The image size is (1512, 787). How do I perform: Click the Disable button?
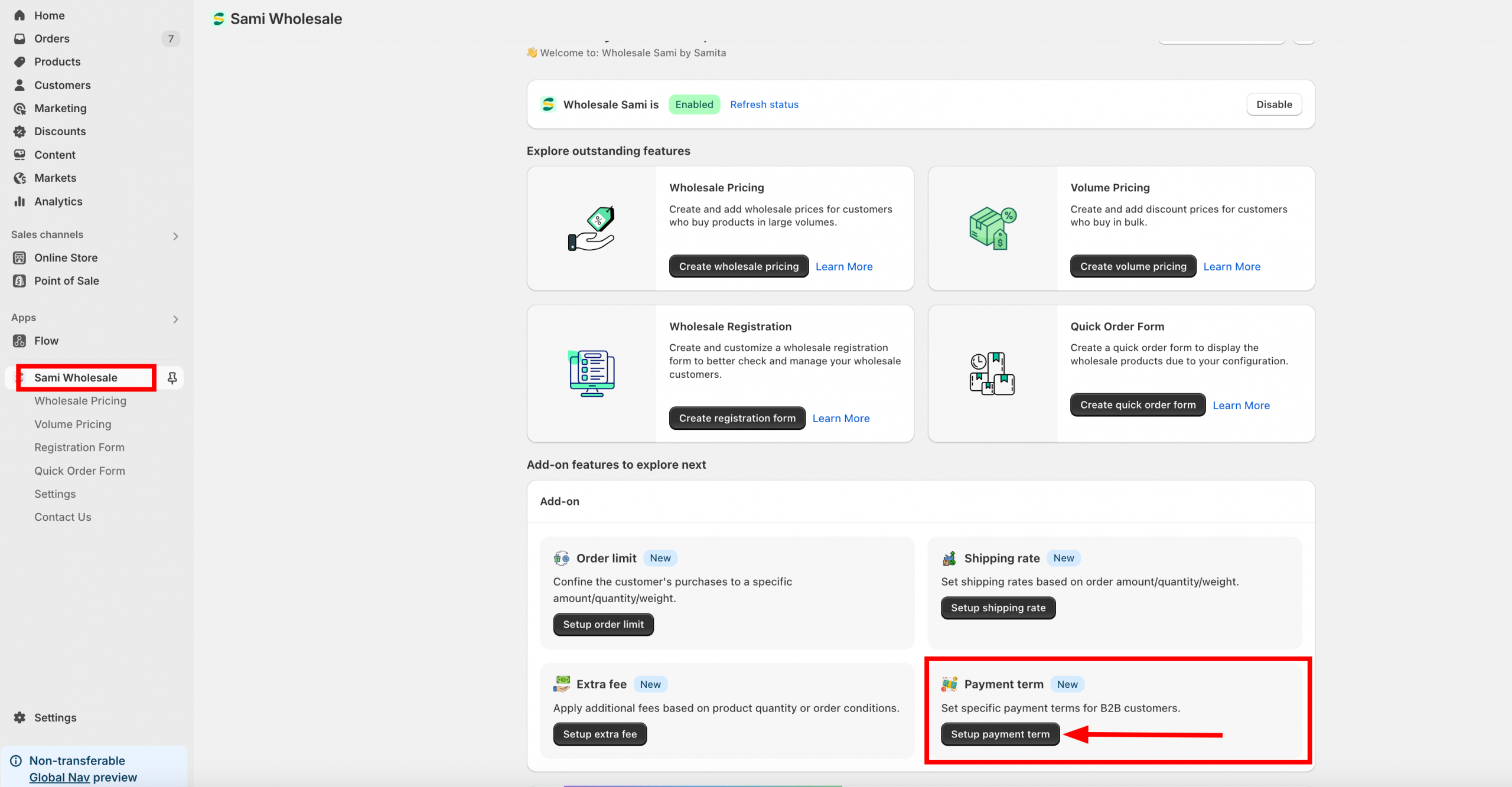click(1274, 105)
